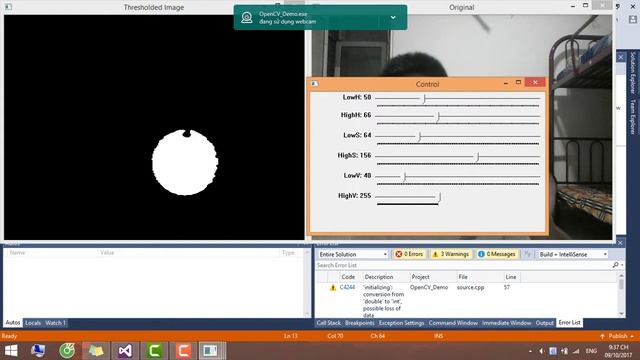Click the ENG language indicator
Screen dimensions: 640x360
pos(591,351)
